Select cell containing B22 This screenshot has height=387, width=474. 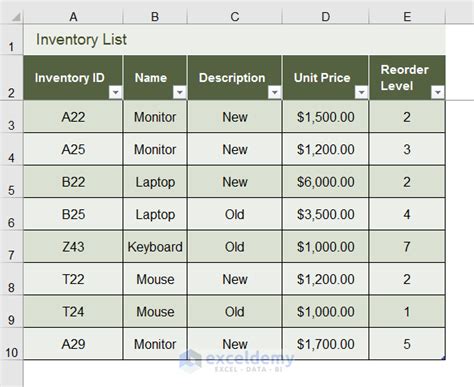[73, 182]
